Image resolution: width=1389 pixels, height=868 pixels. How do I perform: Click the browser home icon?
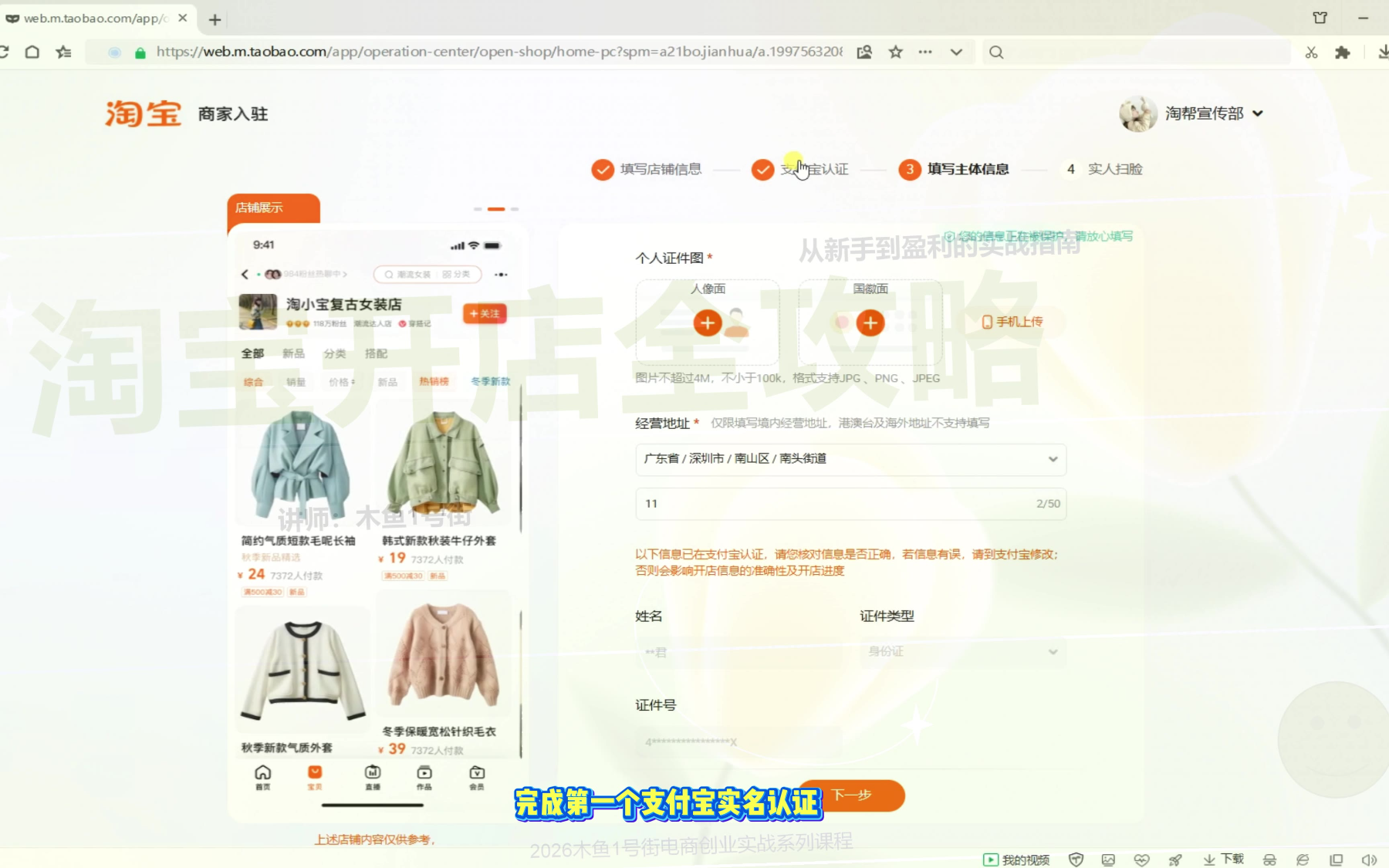pyautogui.click(x=32, y=52)
